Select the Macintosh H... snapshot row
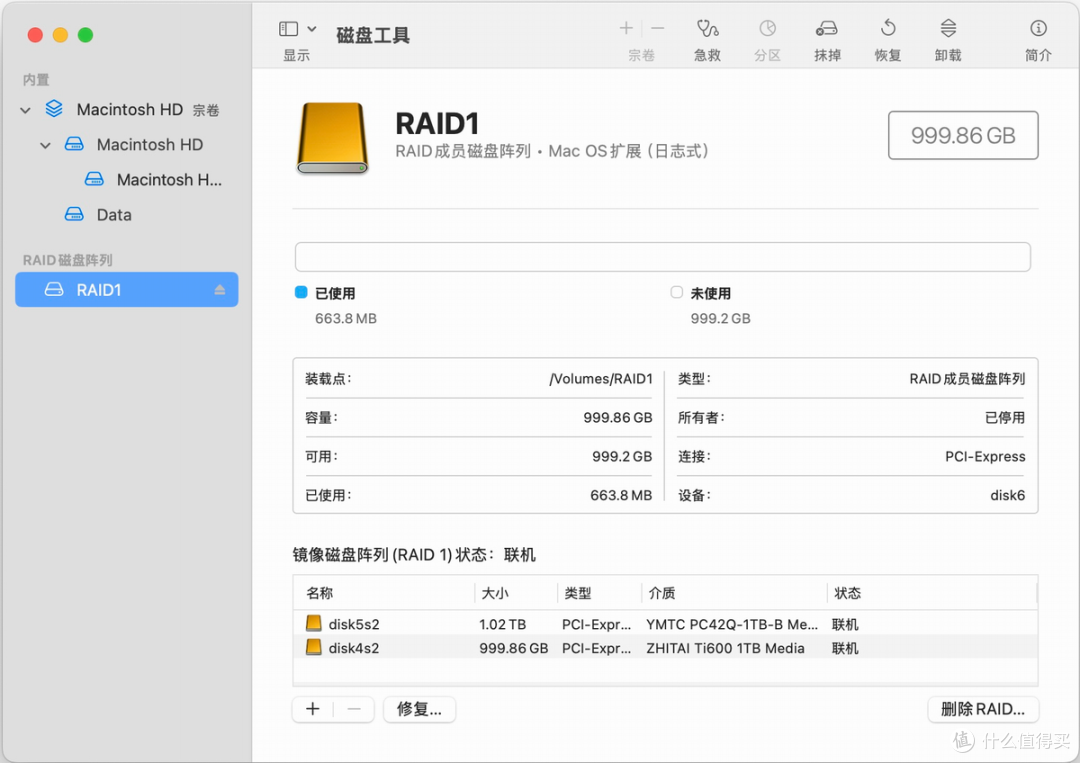Viewport: 1080px width, 763px height. (x=128, y=180)
